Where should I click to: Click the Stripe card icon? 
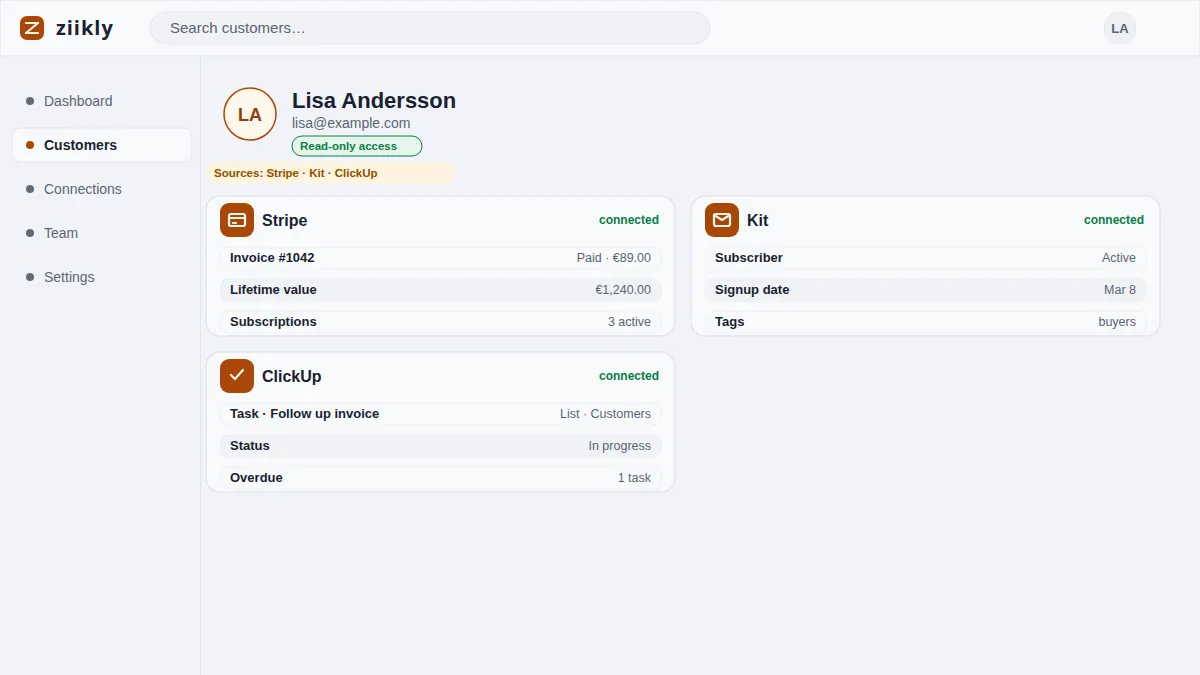coord(237,220)
